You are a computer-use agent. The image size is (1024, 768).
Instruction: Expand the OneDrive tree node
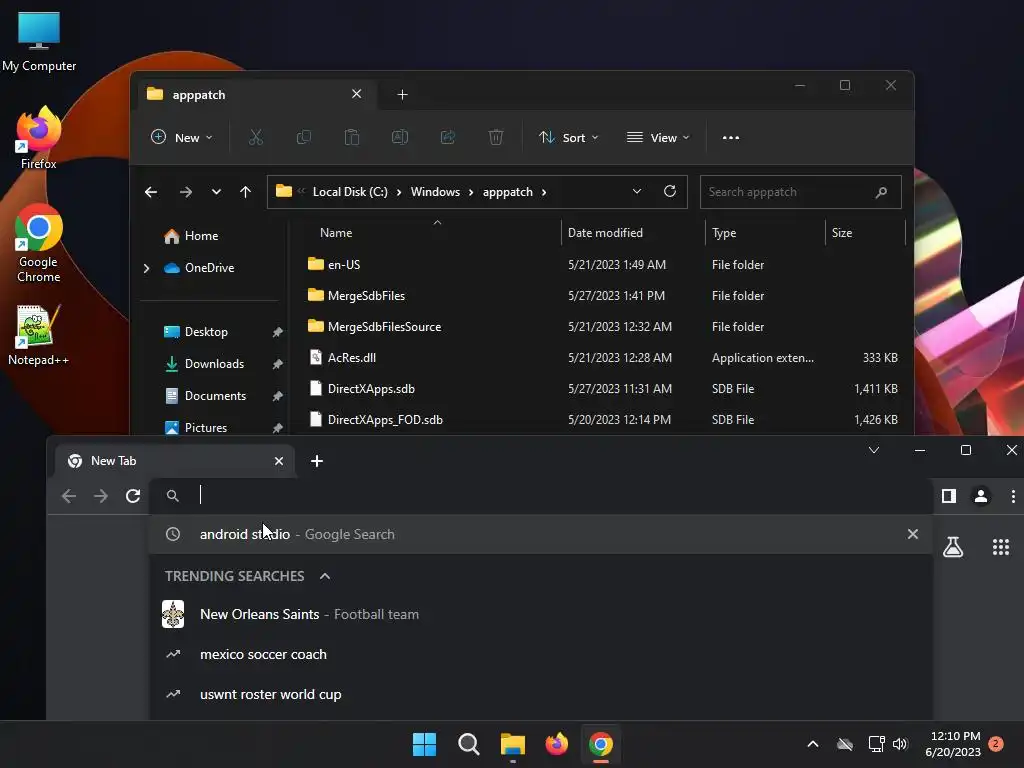tap(146, 268)
